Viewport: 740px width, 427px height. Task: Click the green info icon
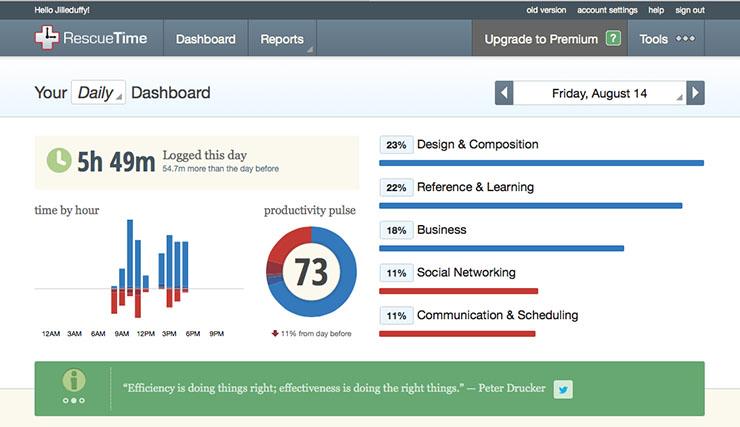click(73, 380)
